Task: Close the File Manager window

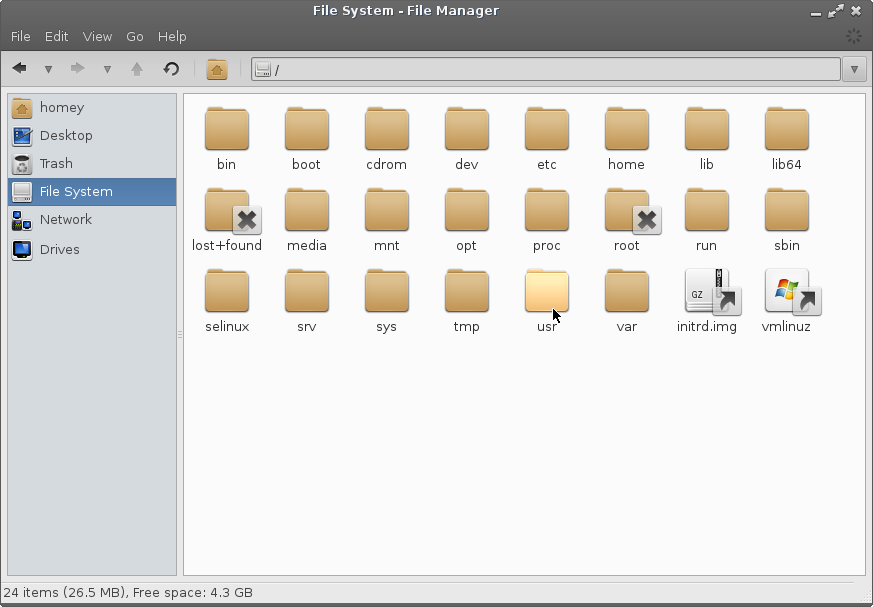Action: (x=856, y=11)
